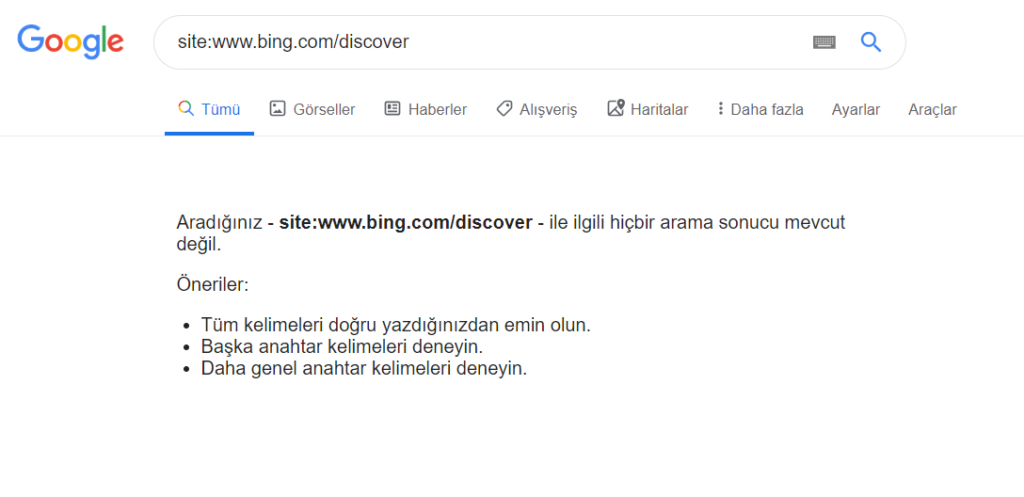Open the Haritalar tab
This screenshot has height=497, width=1024.
(647, 110)
